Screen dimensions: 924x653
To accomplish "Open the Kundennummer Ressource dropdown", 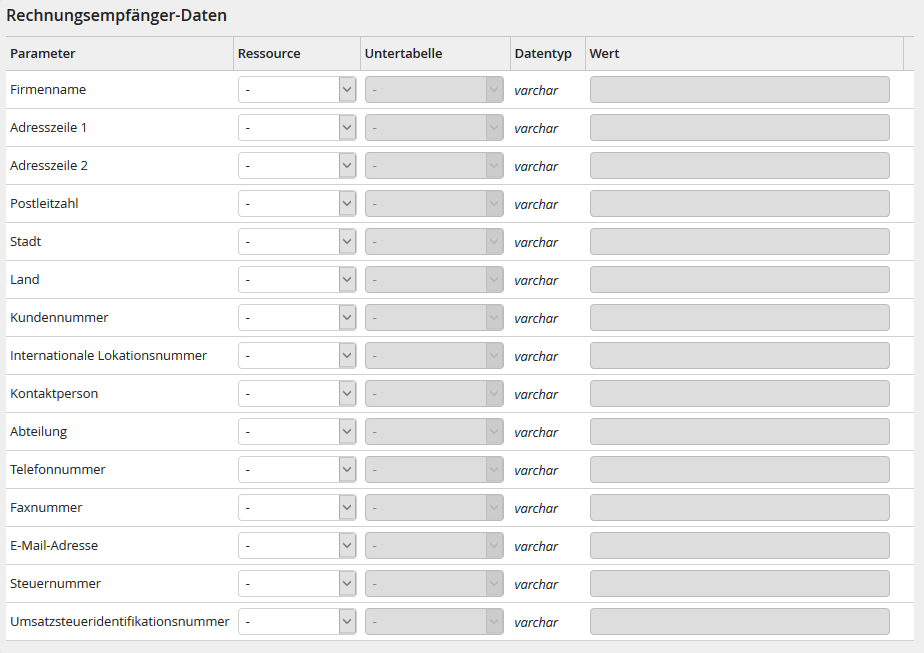I will [x=297, y=318].
